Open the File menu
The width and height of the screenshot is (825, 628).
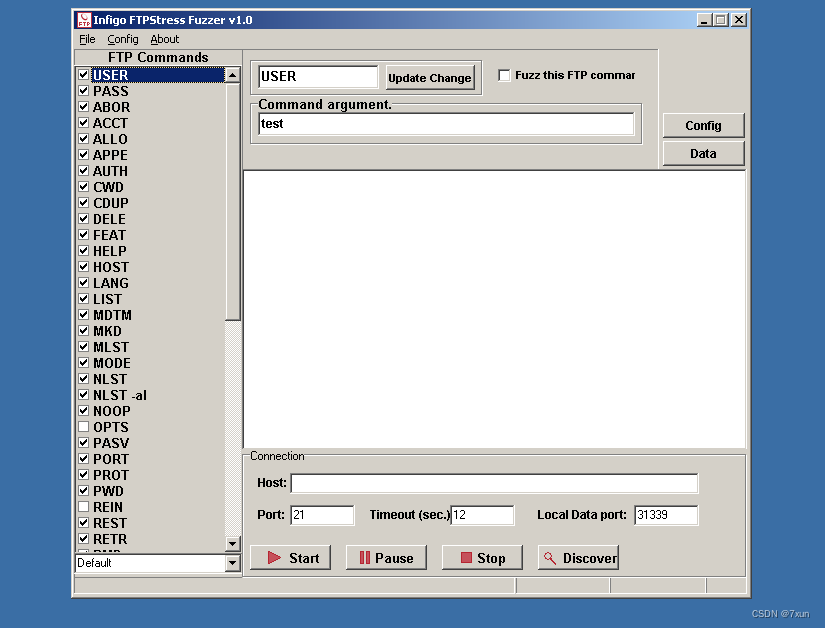coord(86,39)
